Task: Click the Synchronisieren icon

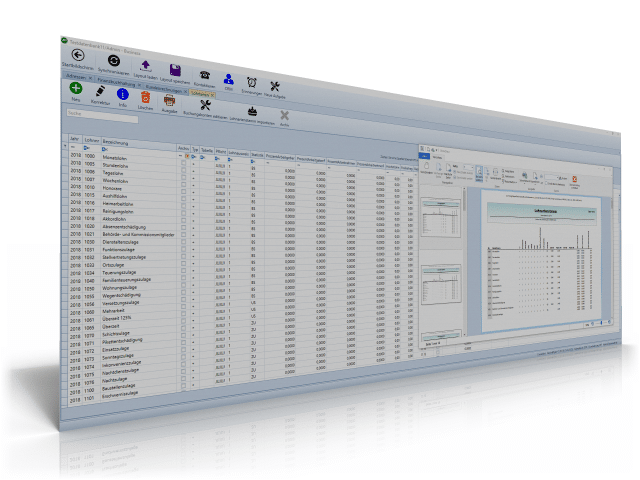Action: point(114,61)
